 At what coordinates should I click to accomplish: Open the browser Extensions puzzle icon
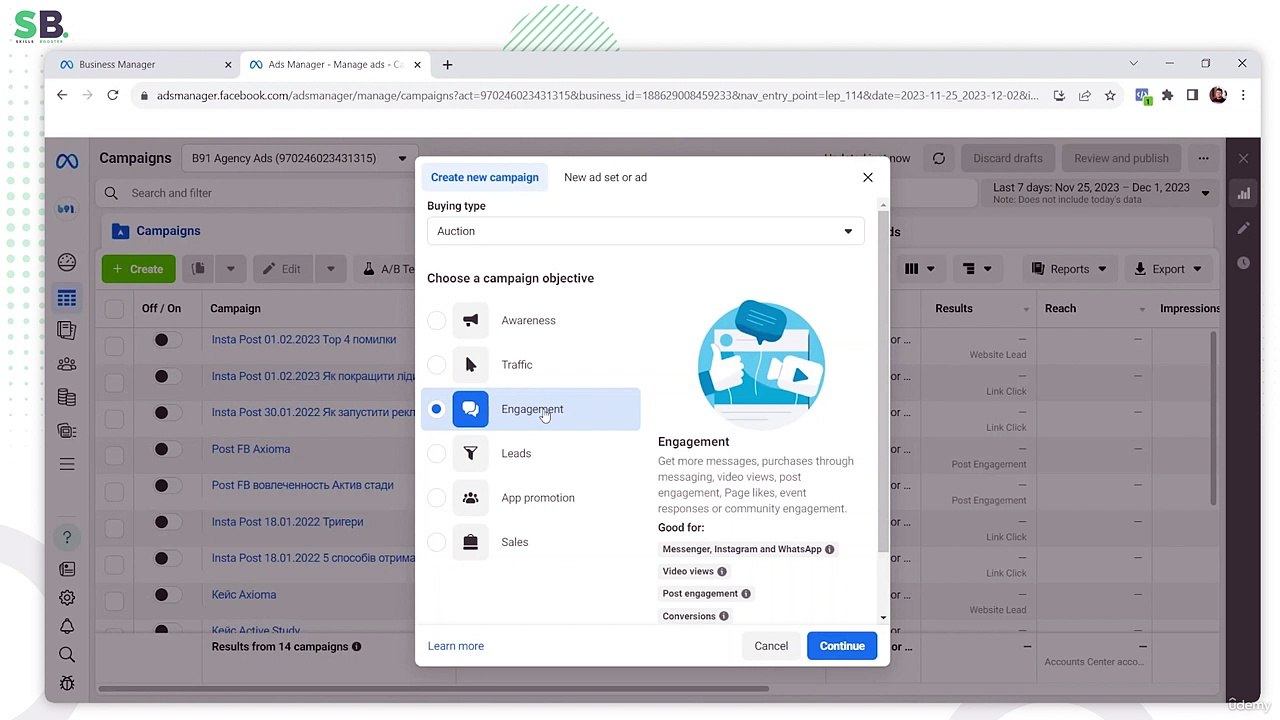click(1167, 96)
